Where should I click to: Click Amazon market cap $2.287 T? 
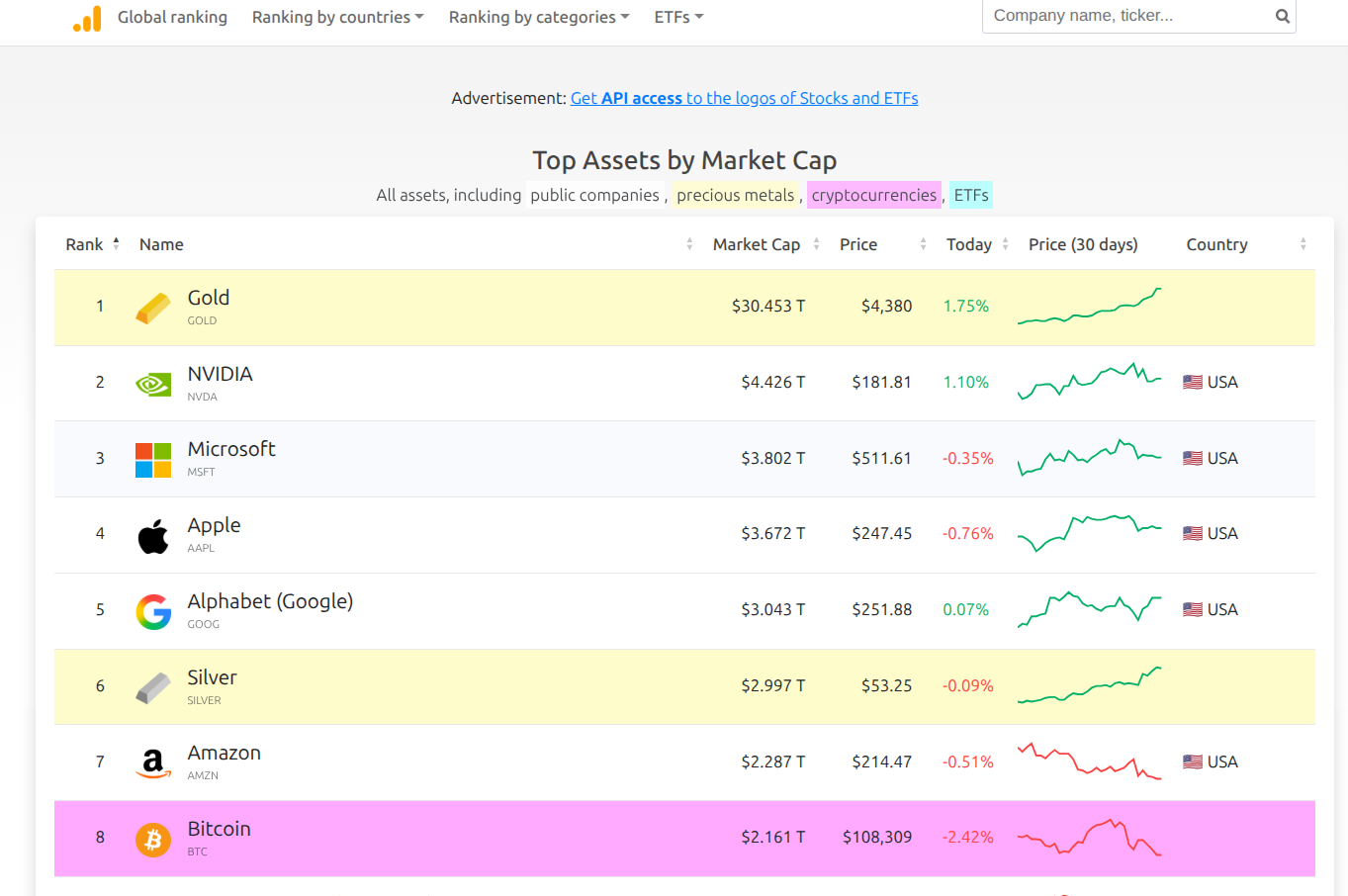pyautogui.click(x=773, y=762)
